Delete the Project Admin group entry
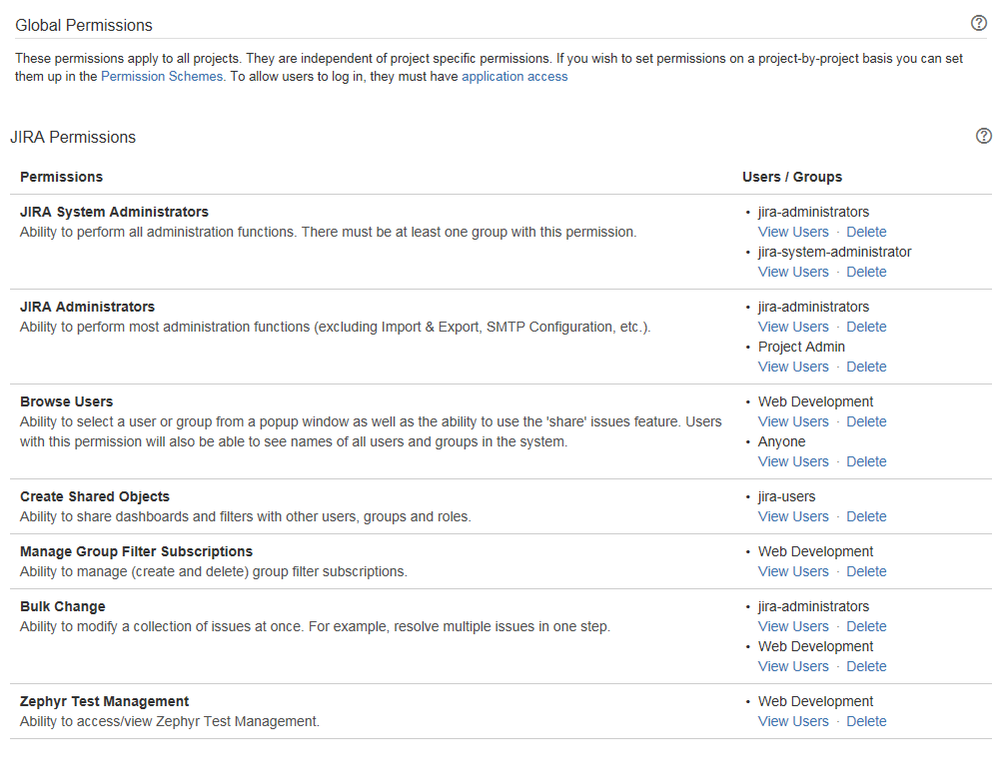The image size is (999, 759). pyautogui.click(x=866, y=367)
